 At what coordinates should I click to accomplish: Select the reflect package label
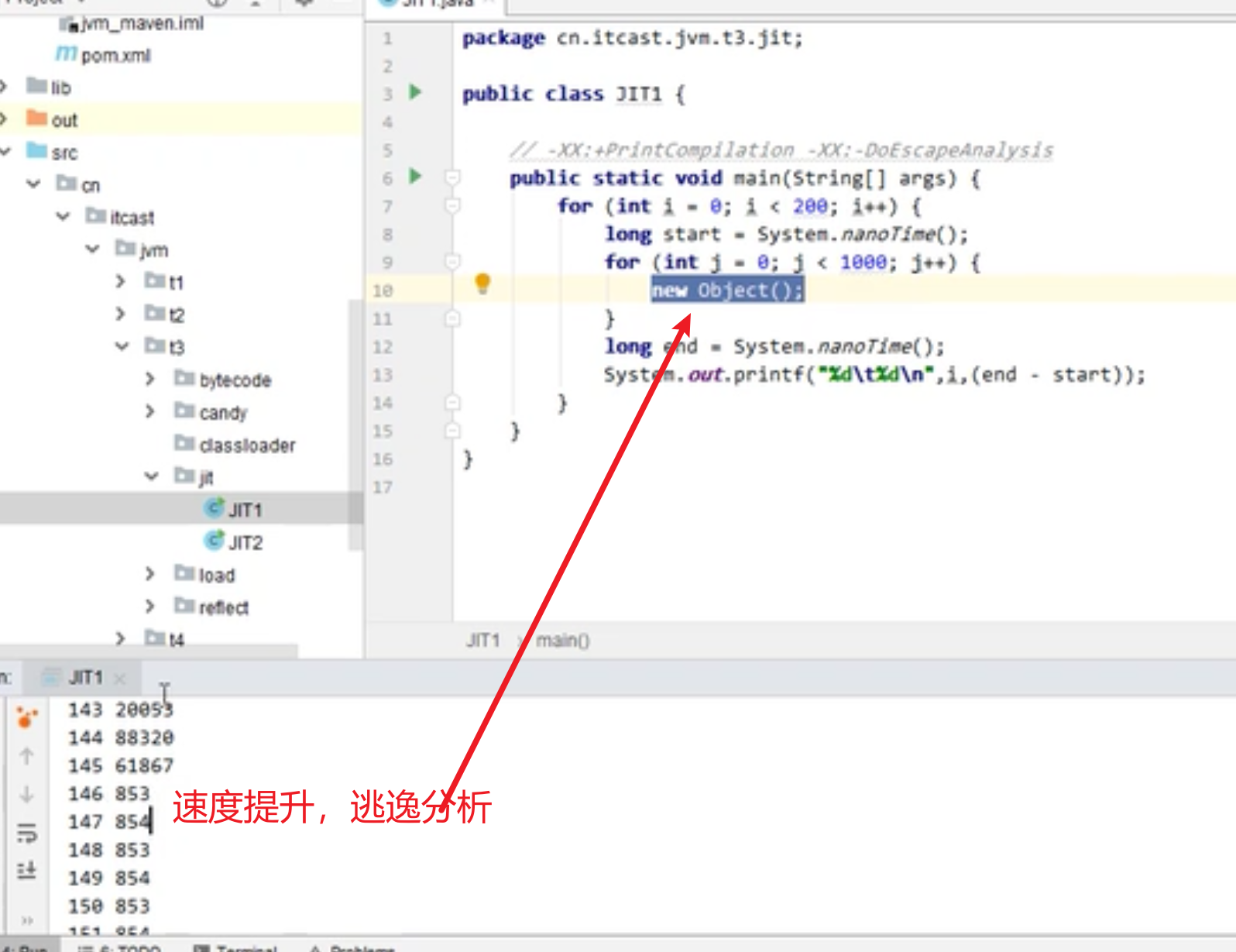tap(224, 608)
